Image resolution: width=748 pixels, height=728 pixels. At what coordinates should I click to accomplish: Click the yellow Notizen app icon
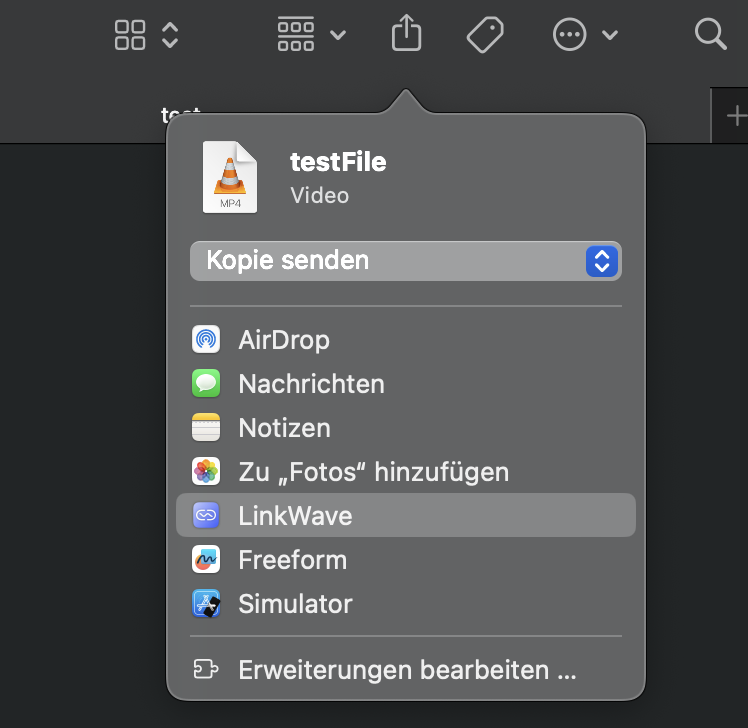(206, 428)
